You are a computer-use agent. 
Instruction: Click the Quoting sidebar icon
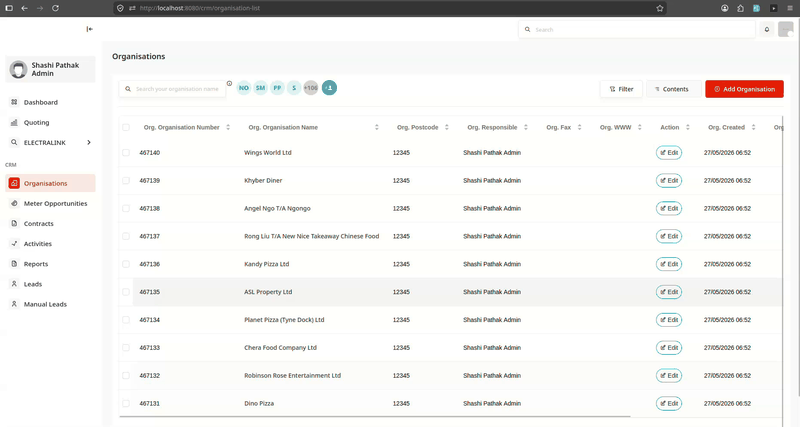tap(14, 122)
